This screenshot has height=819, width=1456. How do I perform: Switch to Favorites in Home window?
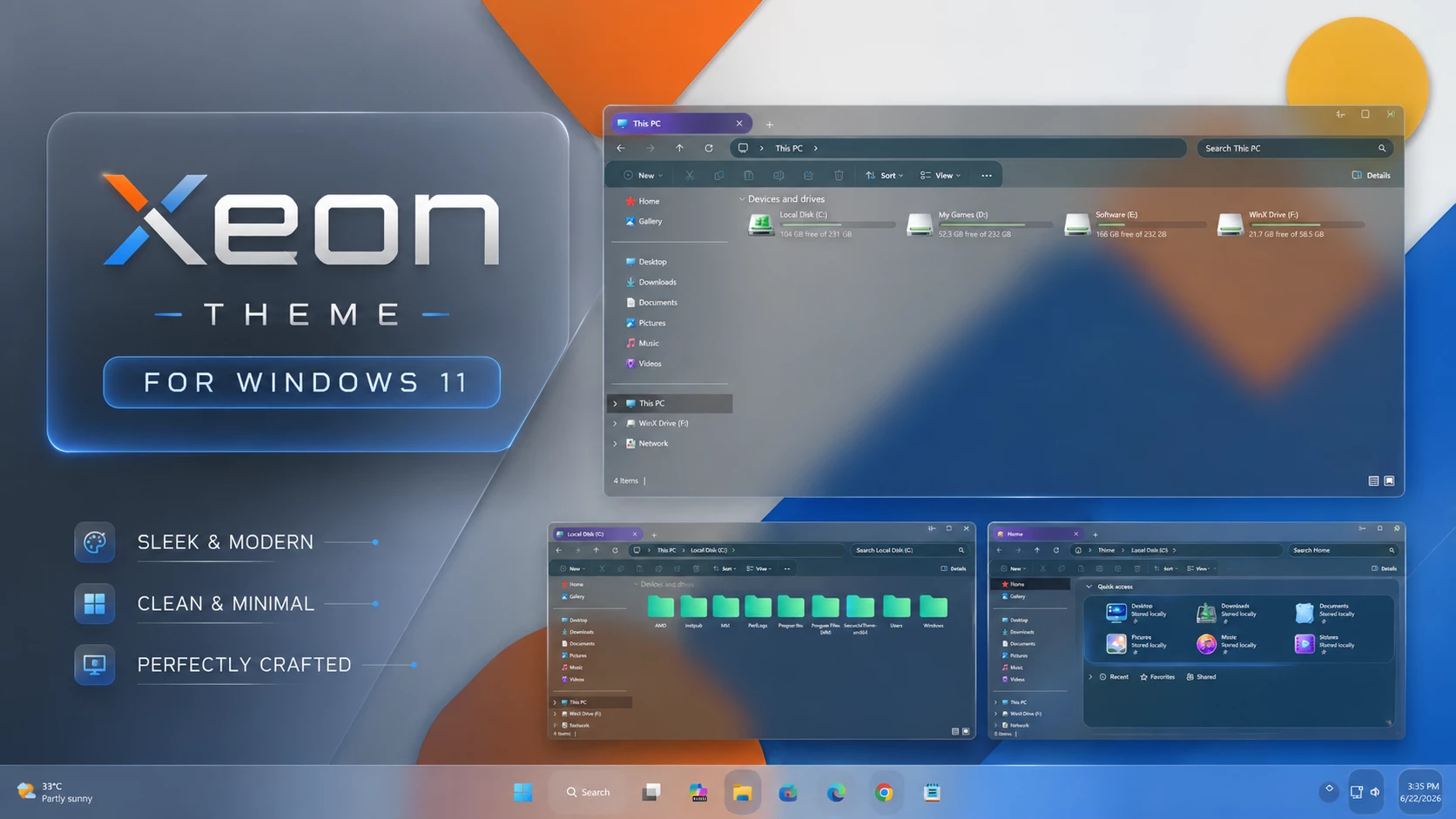pos(1157,676)
